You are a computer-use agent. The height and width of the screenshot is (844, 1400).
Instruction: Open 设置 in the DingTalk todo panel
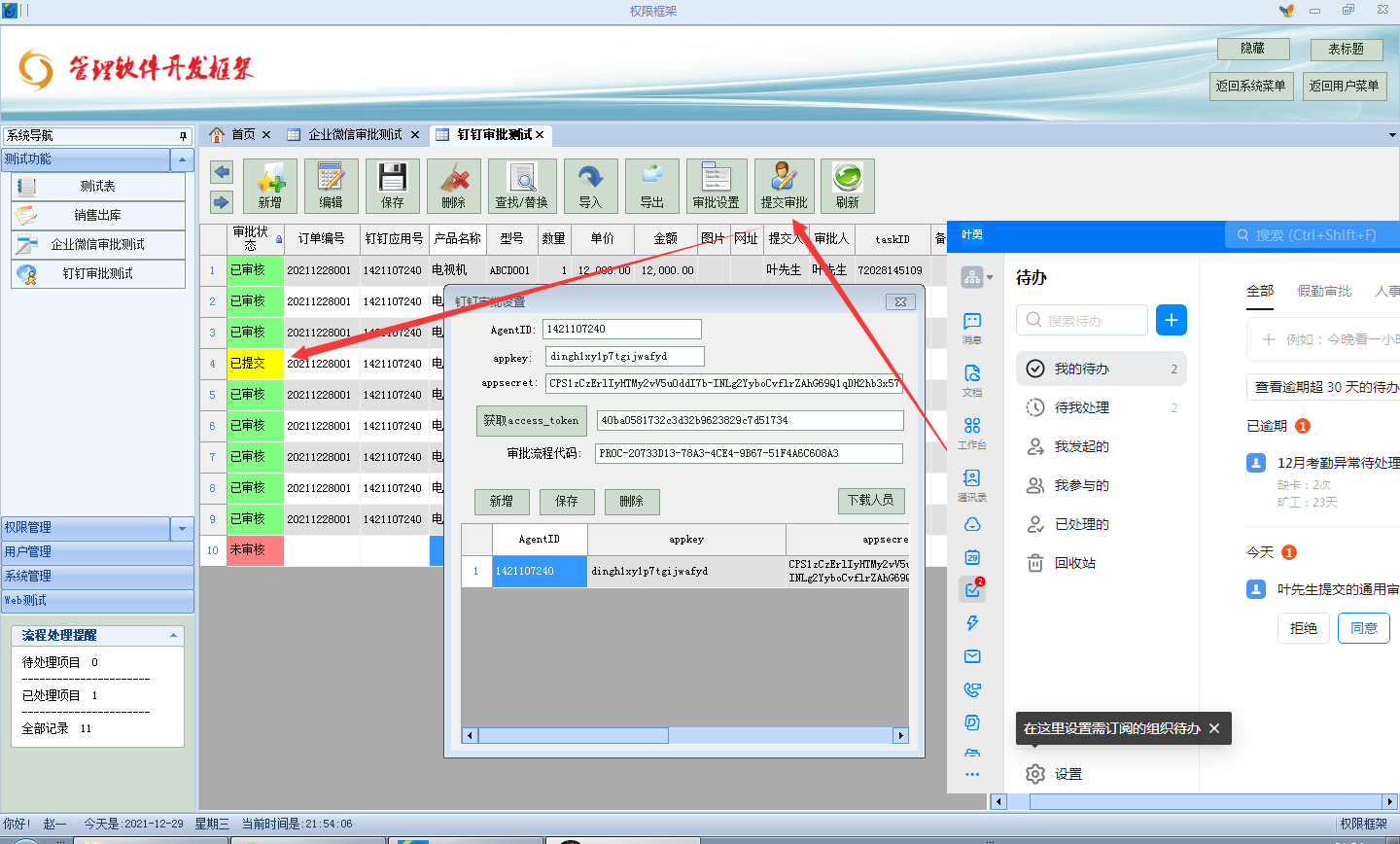(1054, 774)
